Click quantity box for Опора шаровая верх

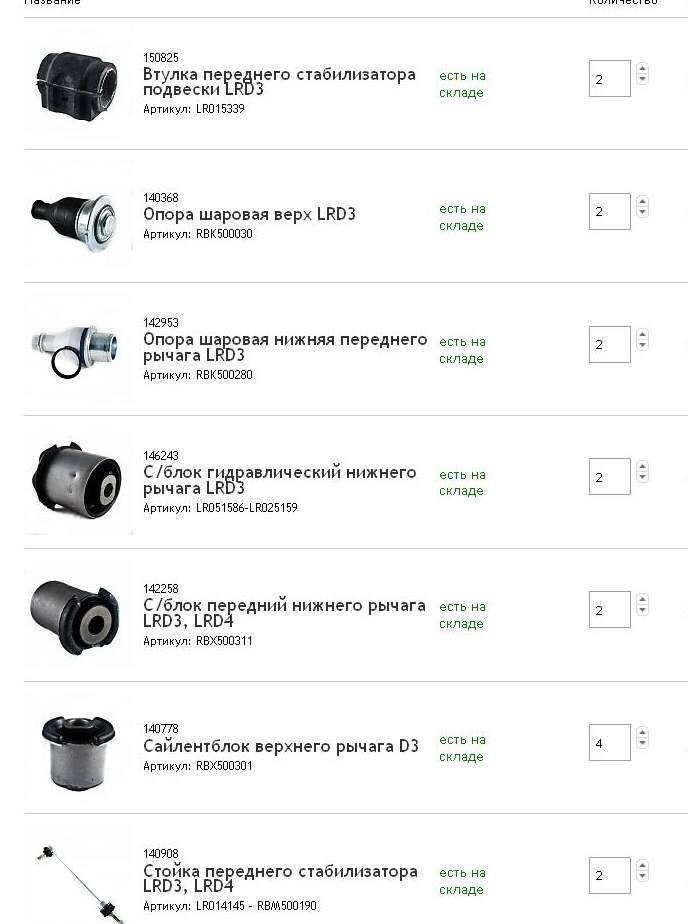point(609,211)
